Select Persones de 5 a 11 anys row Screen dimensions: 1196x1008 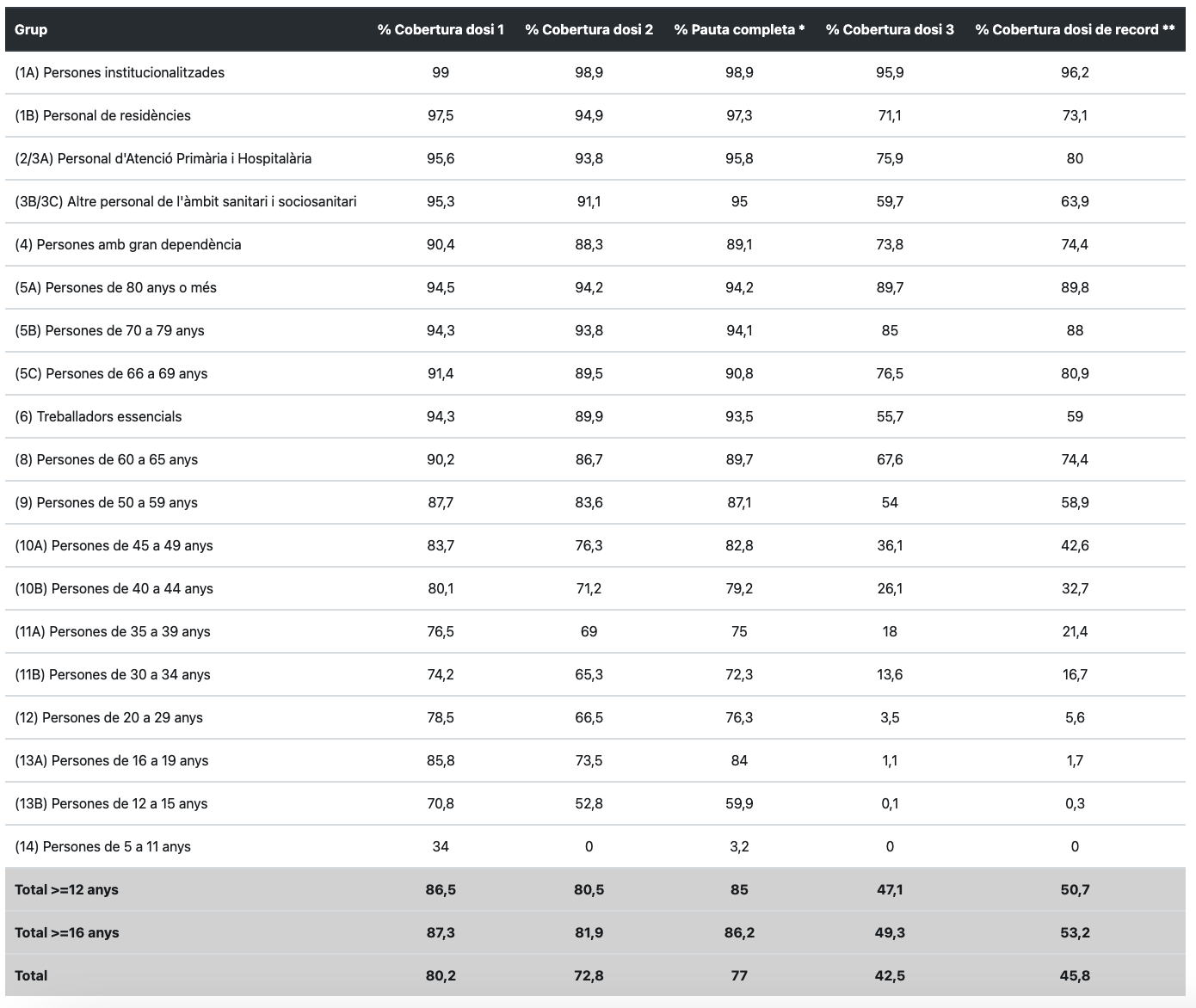102,846
